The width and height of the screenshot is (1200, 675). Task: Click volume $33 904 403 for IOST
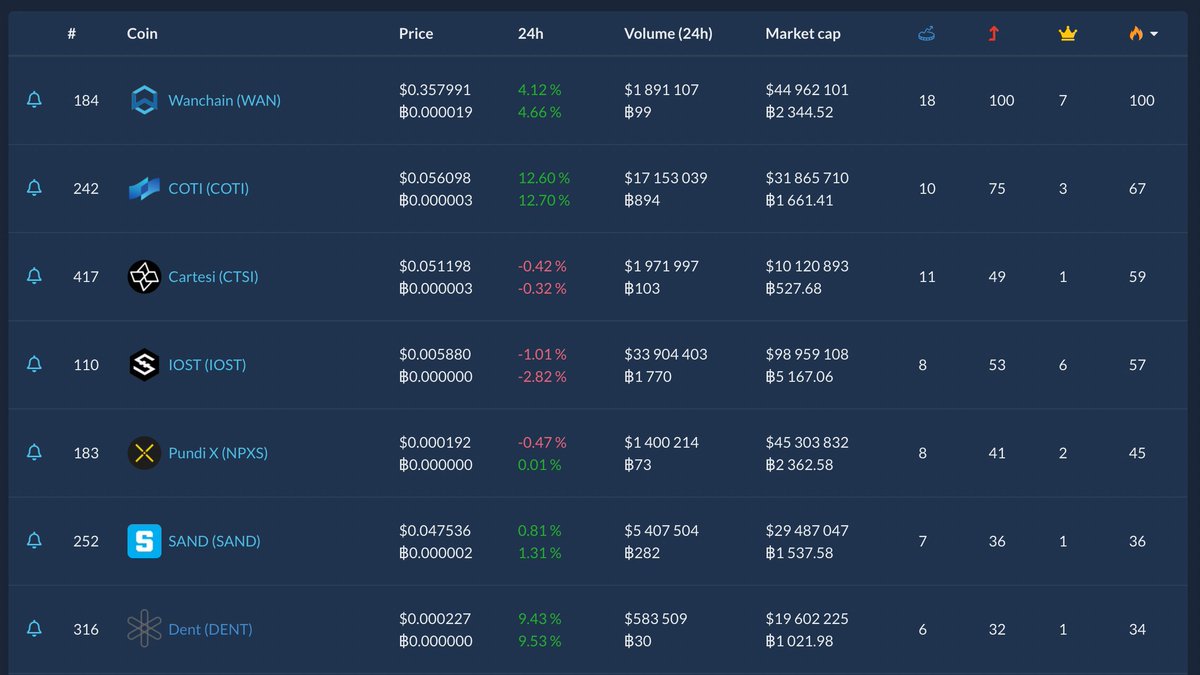[x=666, y=354]
